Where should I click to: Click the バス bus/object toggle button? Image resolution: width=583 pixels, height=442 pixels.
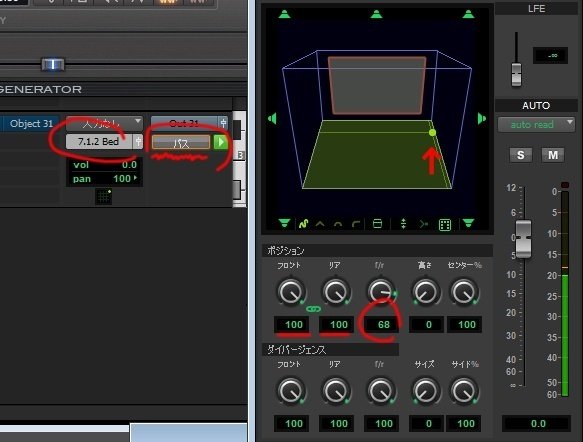pyautogui.click(x=181, y=142)
